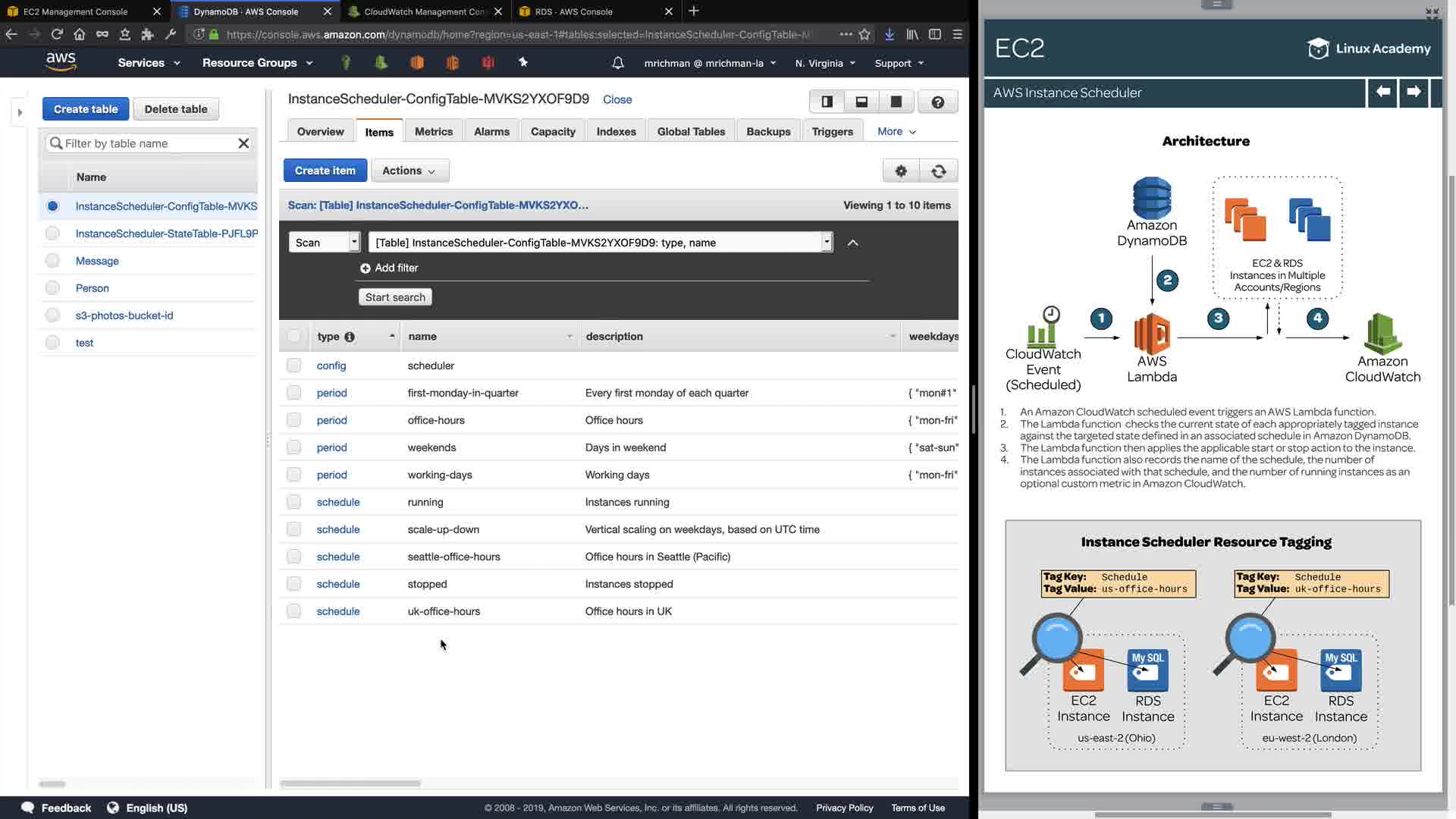The image size is (1456, 819).
Task: Open the Scan/Query type dropdown
Action: (x=324, y=243)
